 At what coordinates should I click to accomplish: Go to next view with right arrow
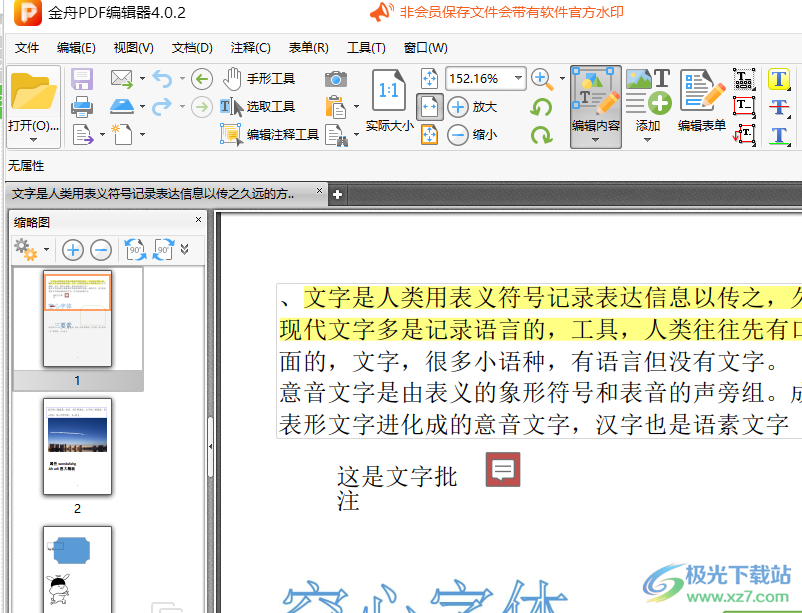coord(202,107)
